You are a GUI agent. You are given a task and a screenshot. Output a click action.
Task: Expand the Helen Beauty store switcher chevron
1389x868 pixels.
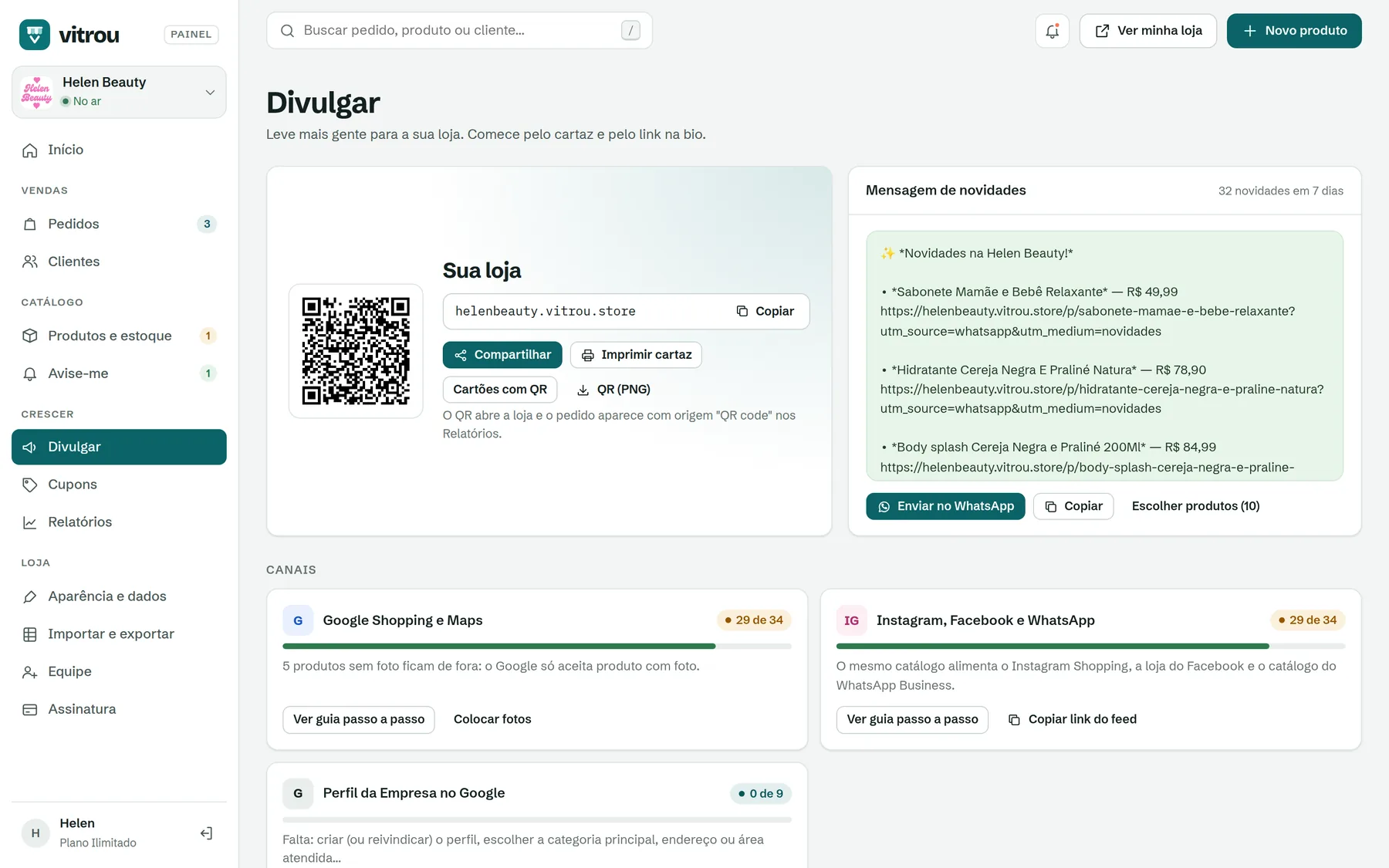click(210, 93)
